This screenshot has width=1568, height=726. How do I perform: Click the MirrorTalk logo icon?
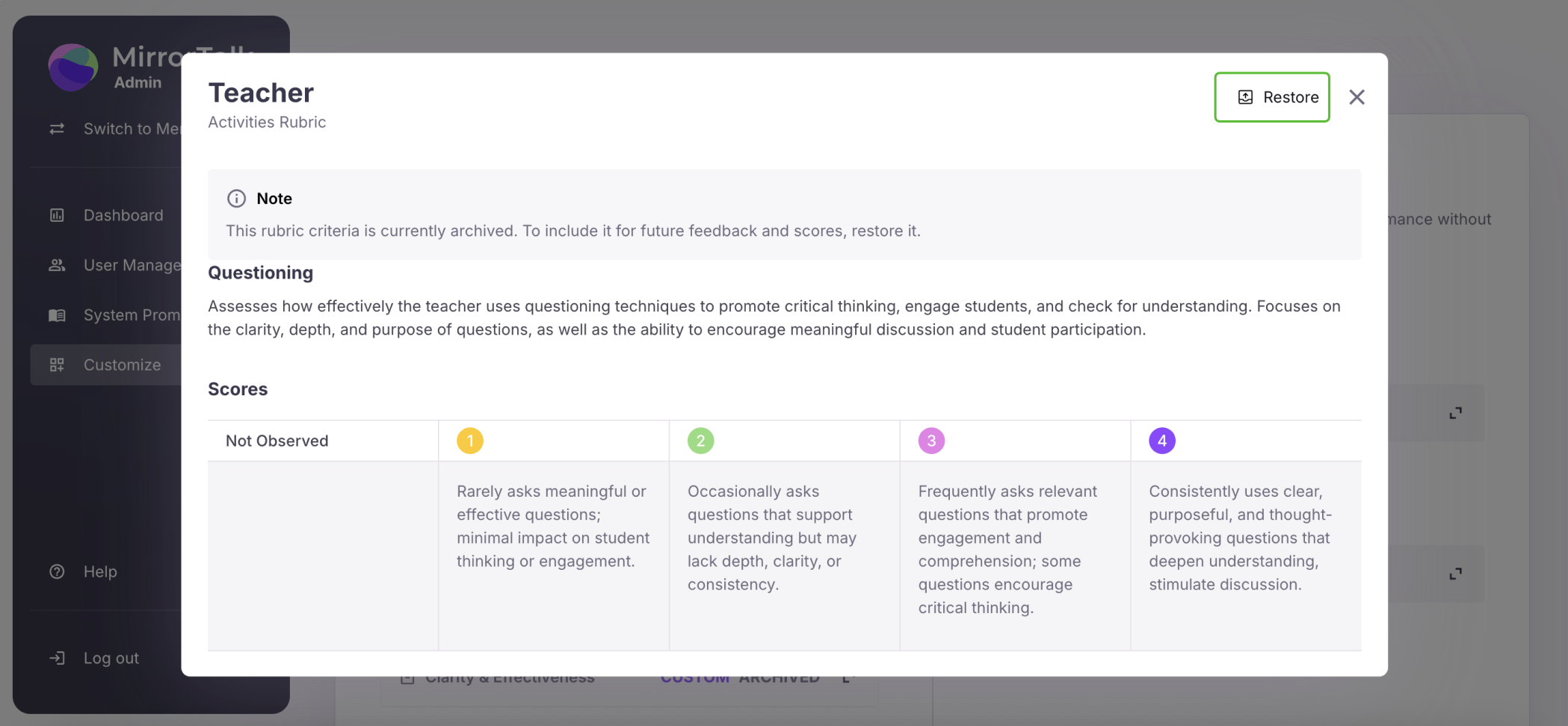(x=72, y=67)
